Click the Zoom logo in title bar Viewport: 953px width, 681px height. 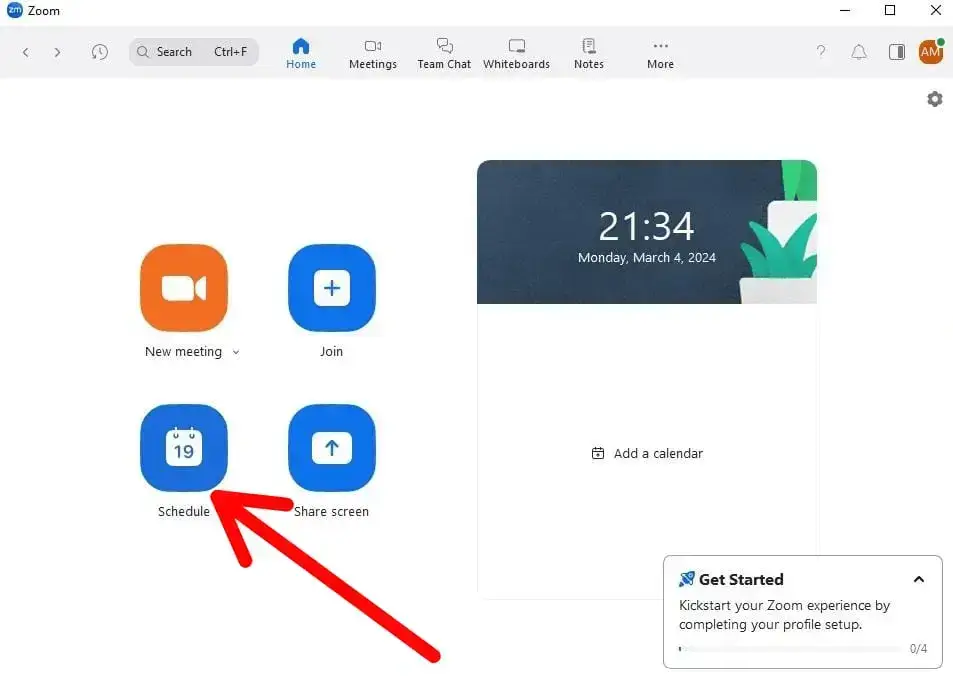click(15, 10)
